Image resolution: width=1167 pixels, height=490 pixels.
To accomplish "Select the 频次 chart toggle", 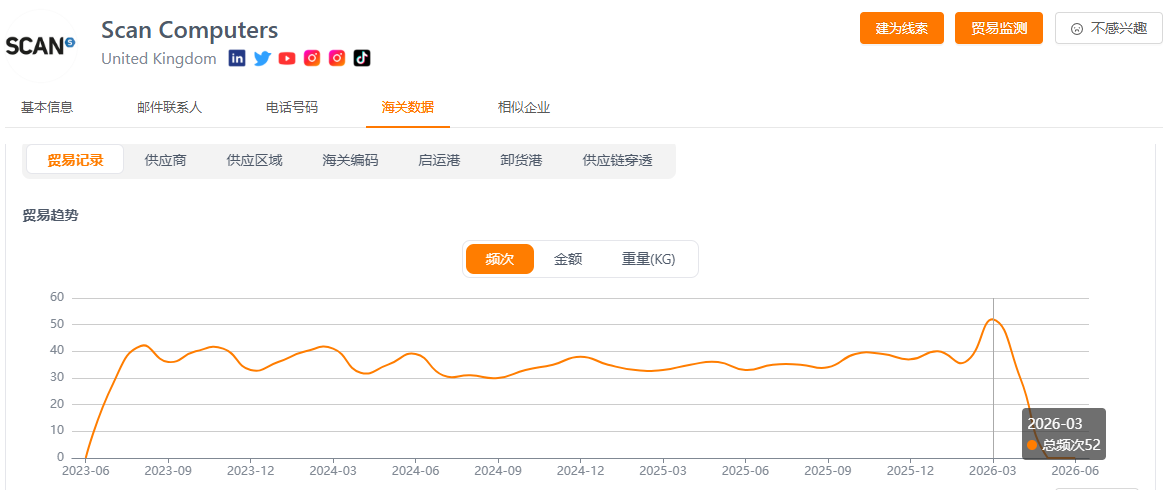I will click(500, 259).
